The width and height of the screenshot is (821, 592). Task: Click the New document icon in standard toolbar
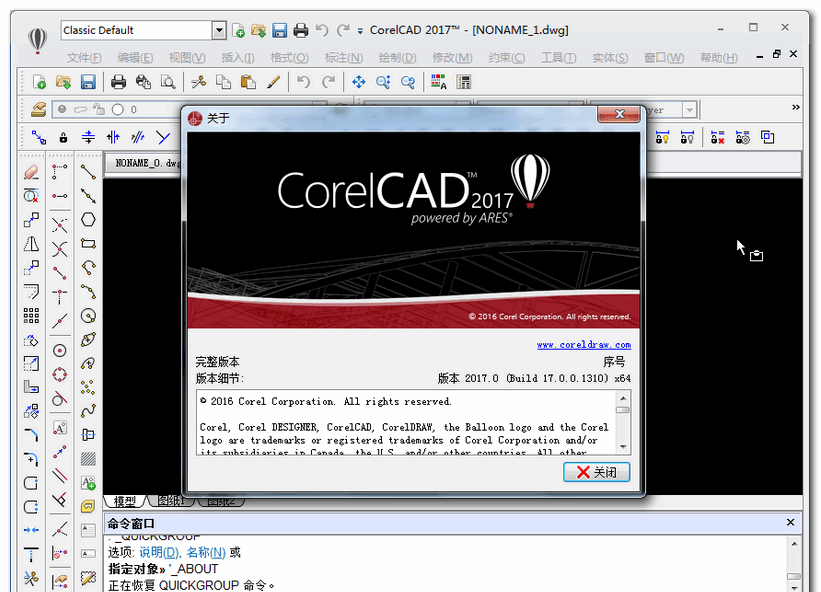click(39, 82)
